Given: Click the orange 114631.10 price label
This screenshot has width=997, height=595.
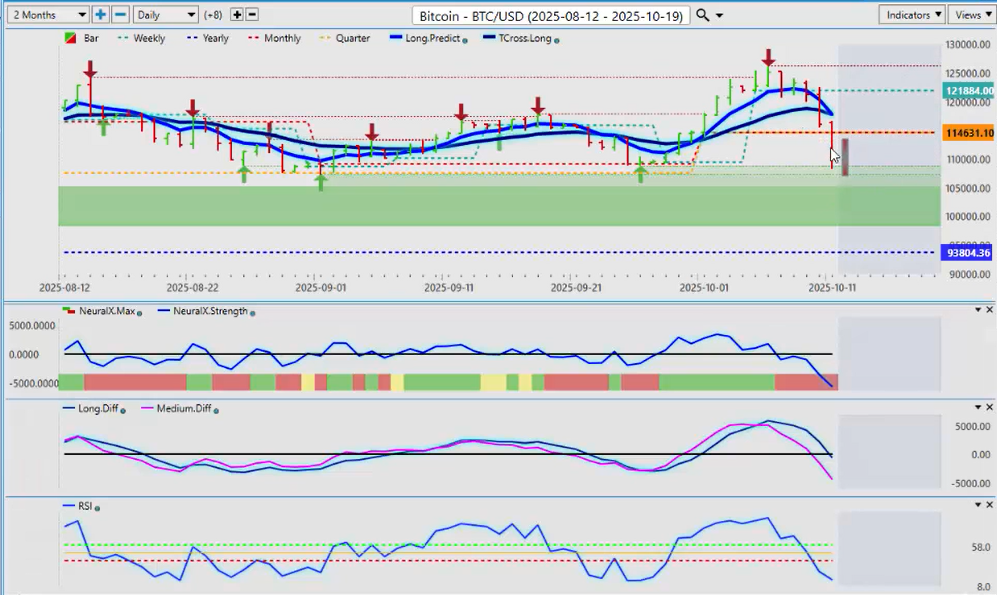Looking at the screenshot, I should pos(968,133).
